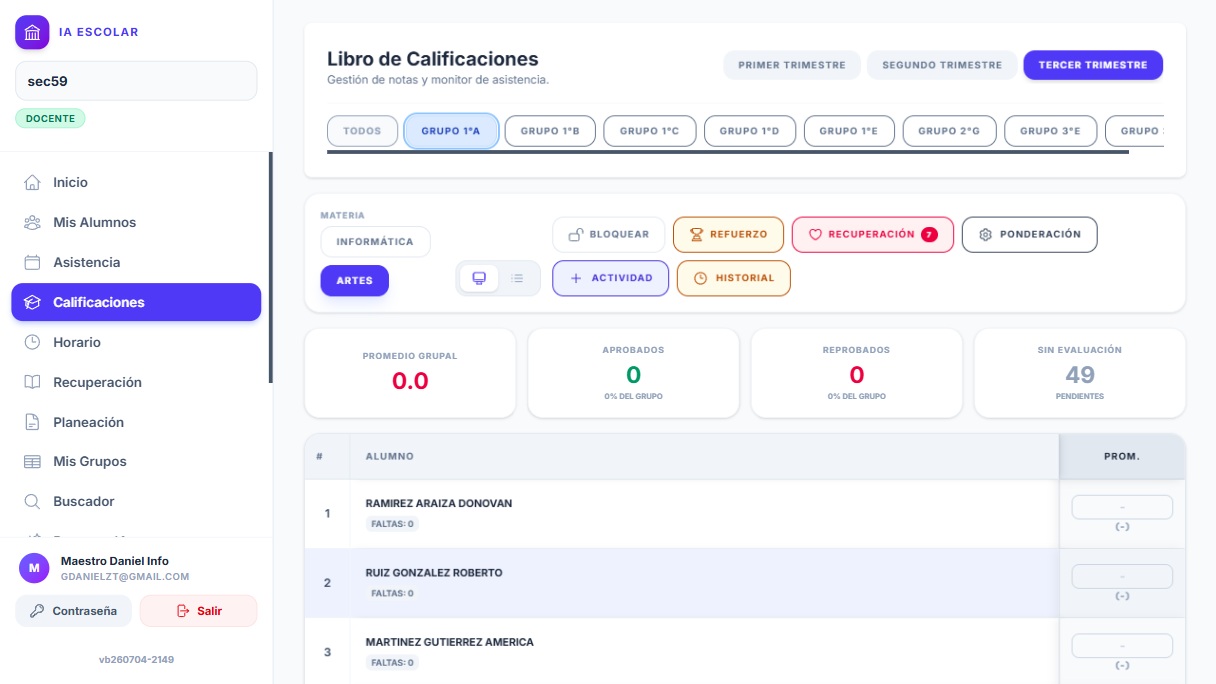Click the red 7 notification badge
The image size is (1216, 684).
point(929,235)
